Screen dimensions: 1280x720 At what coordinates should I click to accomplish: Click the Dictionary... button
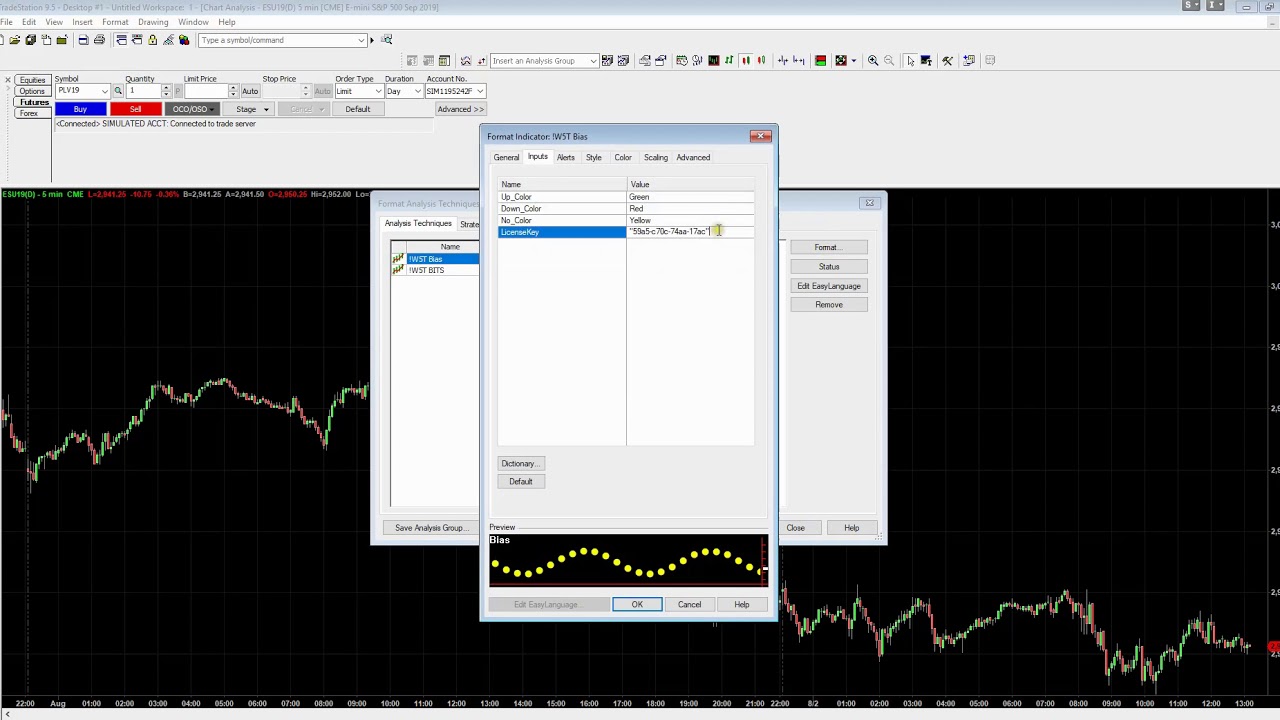[x=520, y=463]
